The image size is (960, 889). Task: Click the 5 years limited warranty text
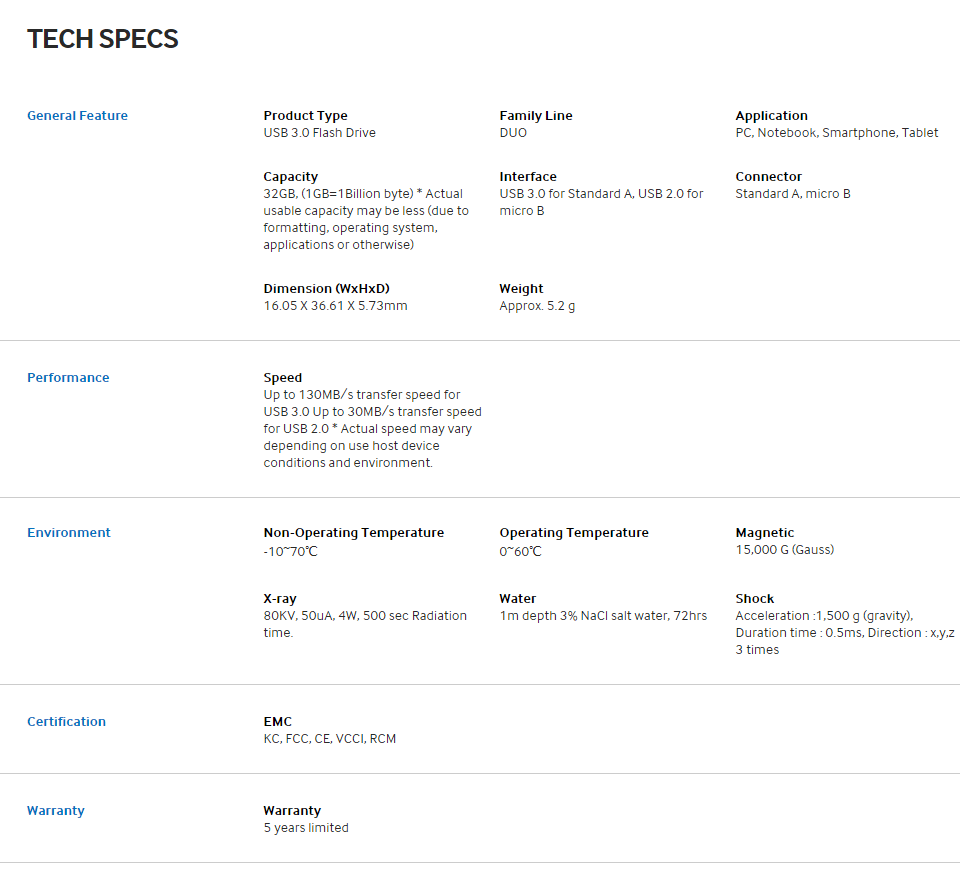pos(306,828)
